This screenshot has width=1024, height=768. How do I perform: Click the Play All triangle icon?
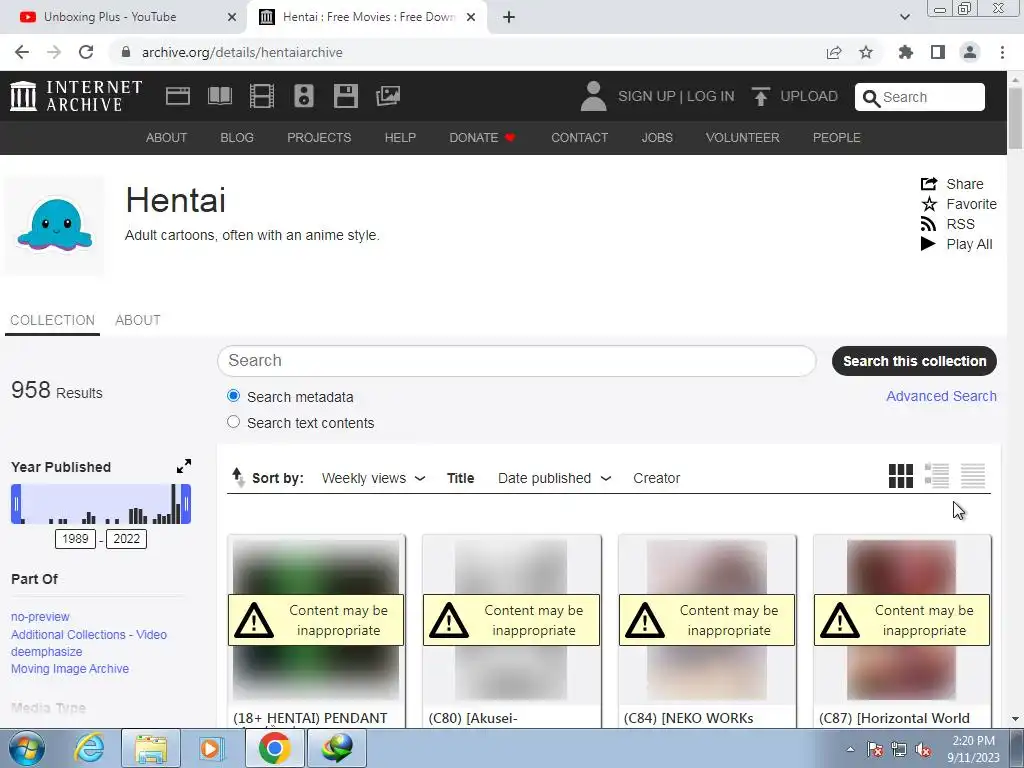pyautogui.click(x=928, y=244)
